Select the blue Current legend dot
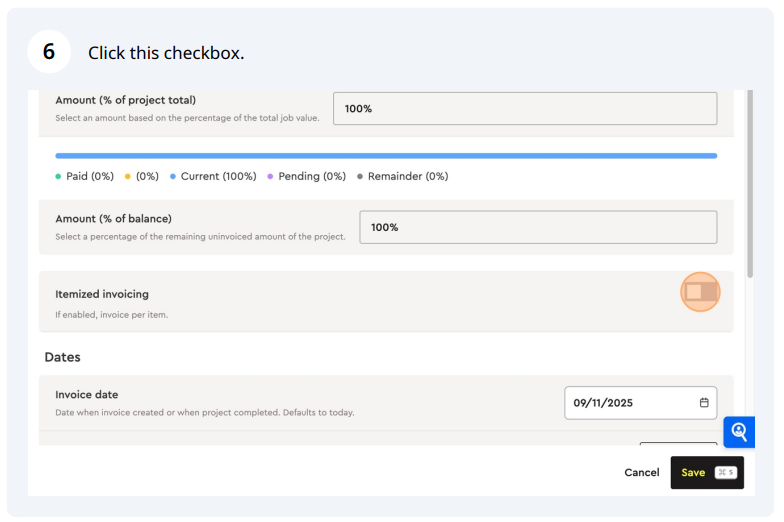784x522 pixels. 172,176
